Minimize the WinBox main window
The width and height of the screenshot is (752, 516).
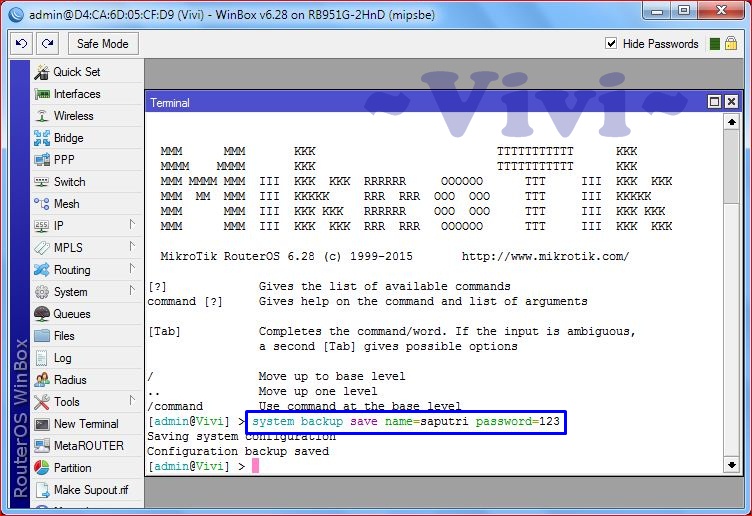[657, 12]
